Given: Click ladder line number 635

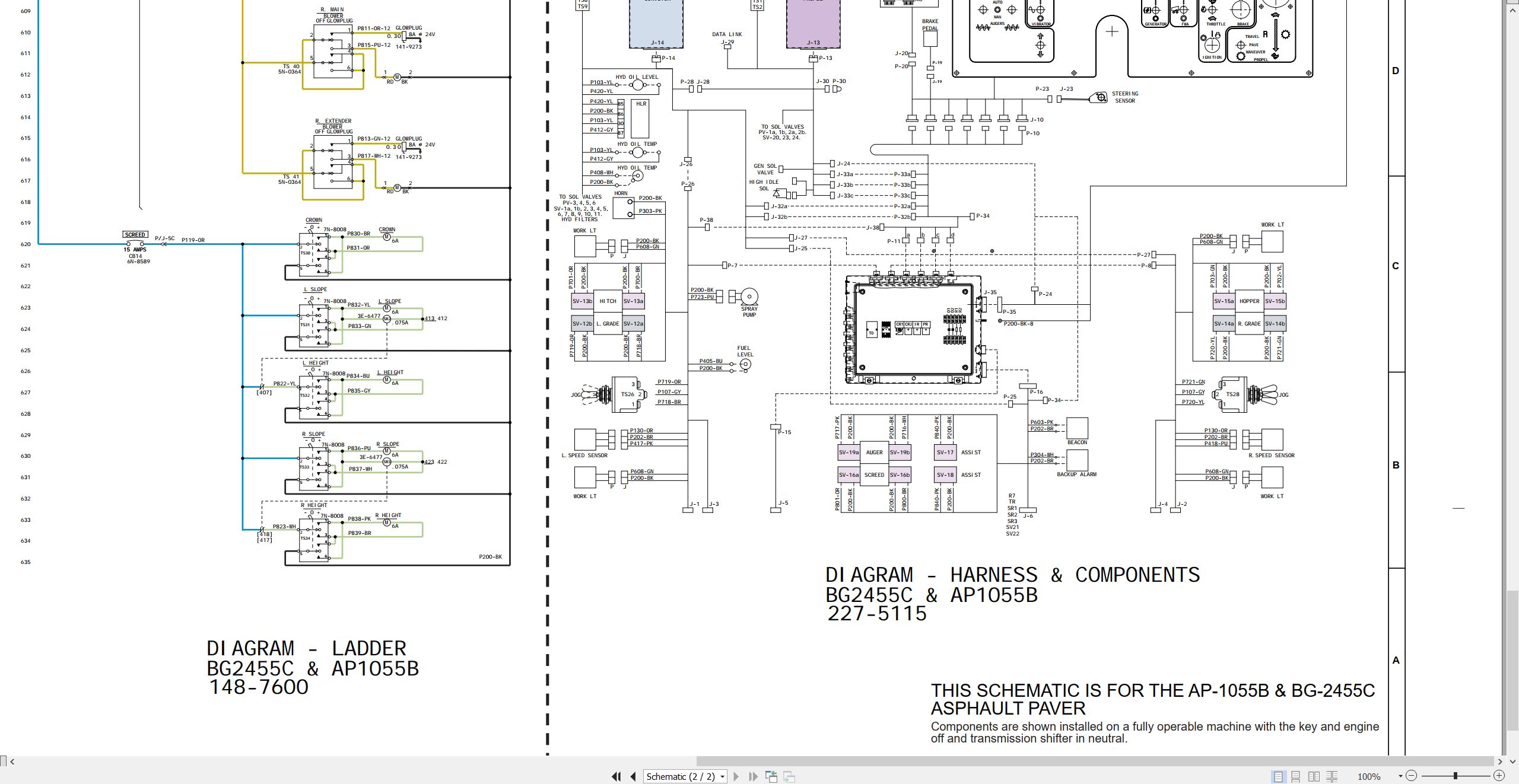Looking at the screenshot, I should click(26, 562).
